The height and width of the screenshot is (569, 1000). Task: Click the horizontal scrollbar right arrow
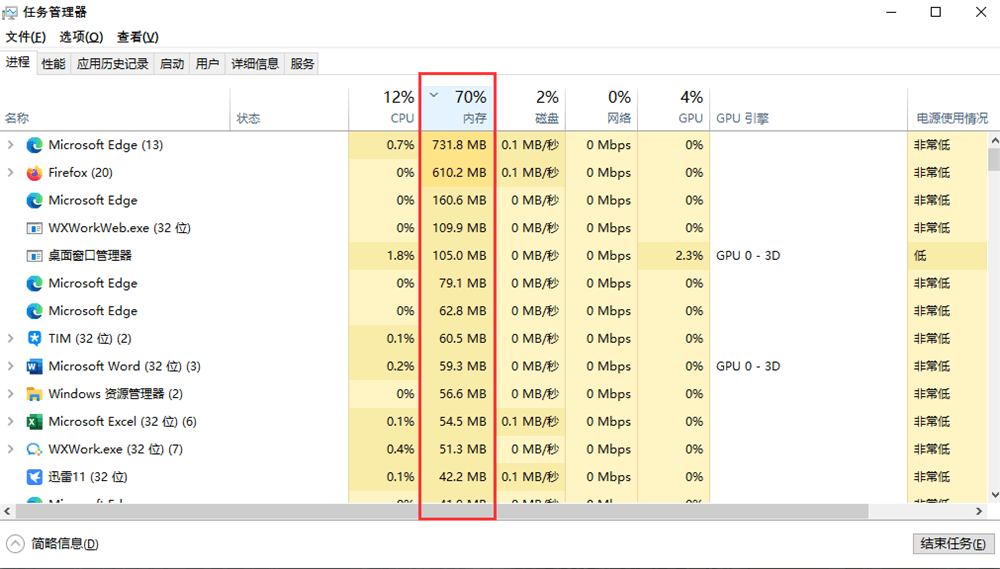980,512
